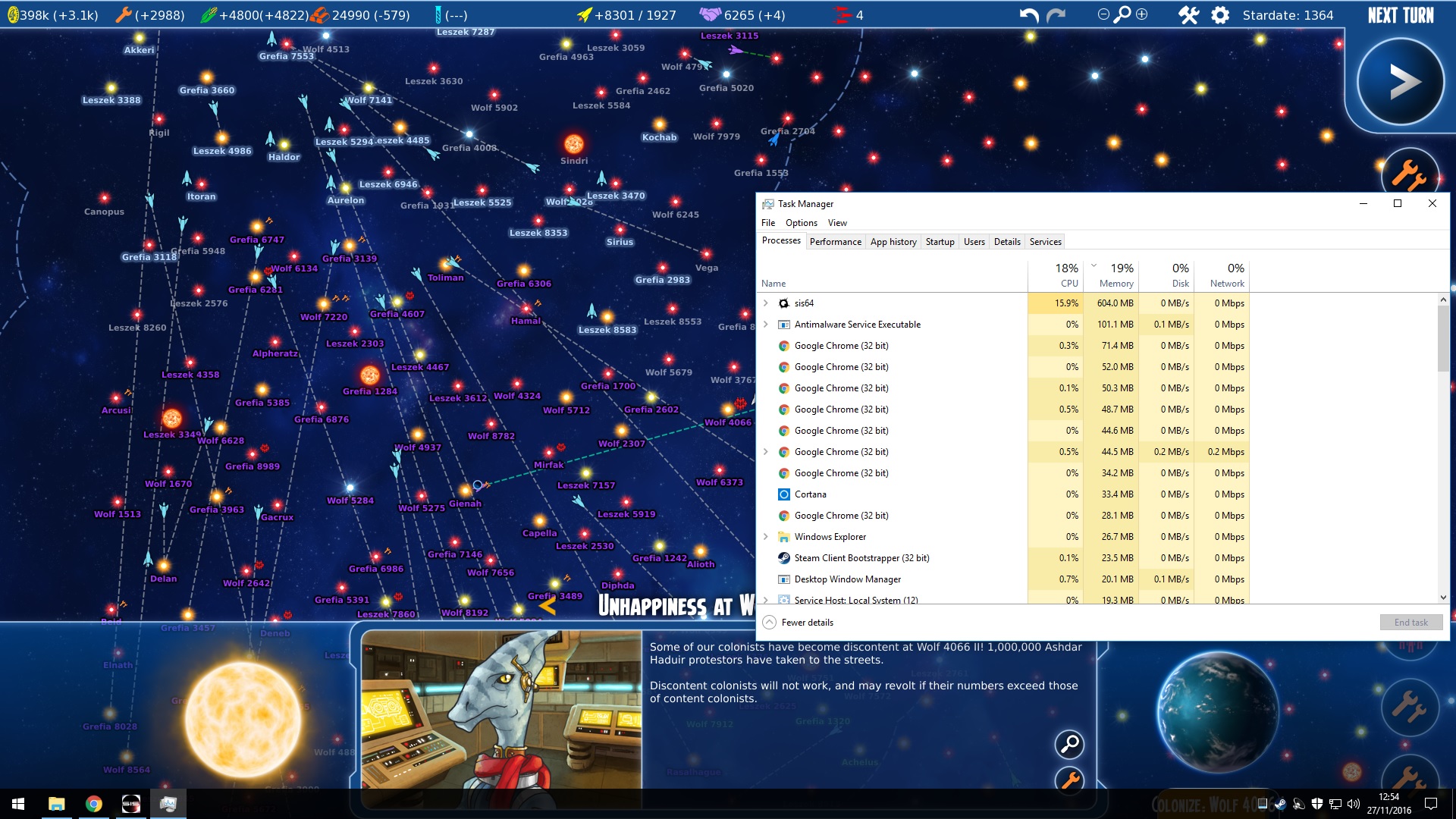Click the redo arrow in the game top bar
This screenshot has height=819, width=1456.
click(x=1056, y=15)
